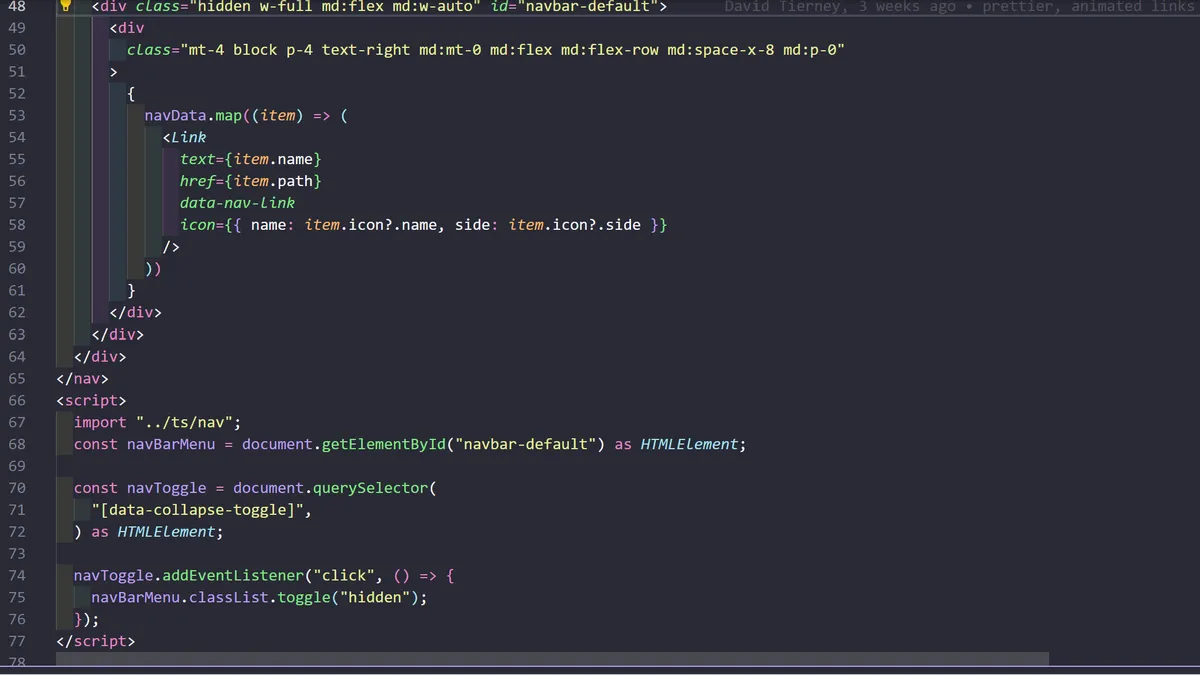1200x675 pixels.
Task: Click the opening "<script>" tag
Action: click(x=91, y=401)
